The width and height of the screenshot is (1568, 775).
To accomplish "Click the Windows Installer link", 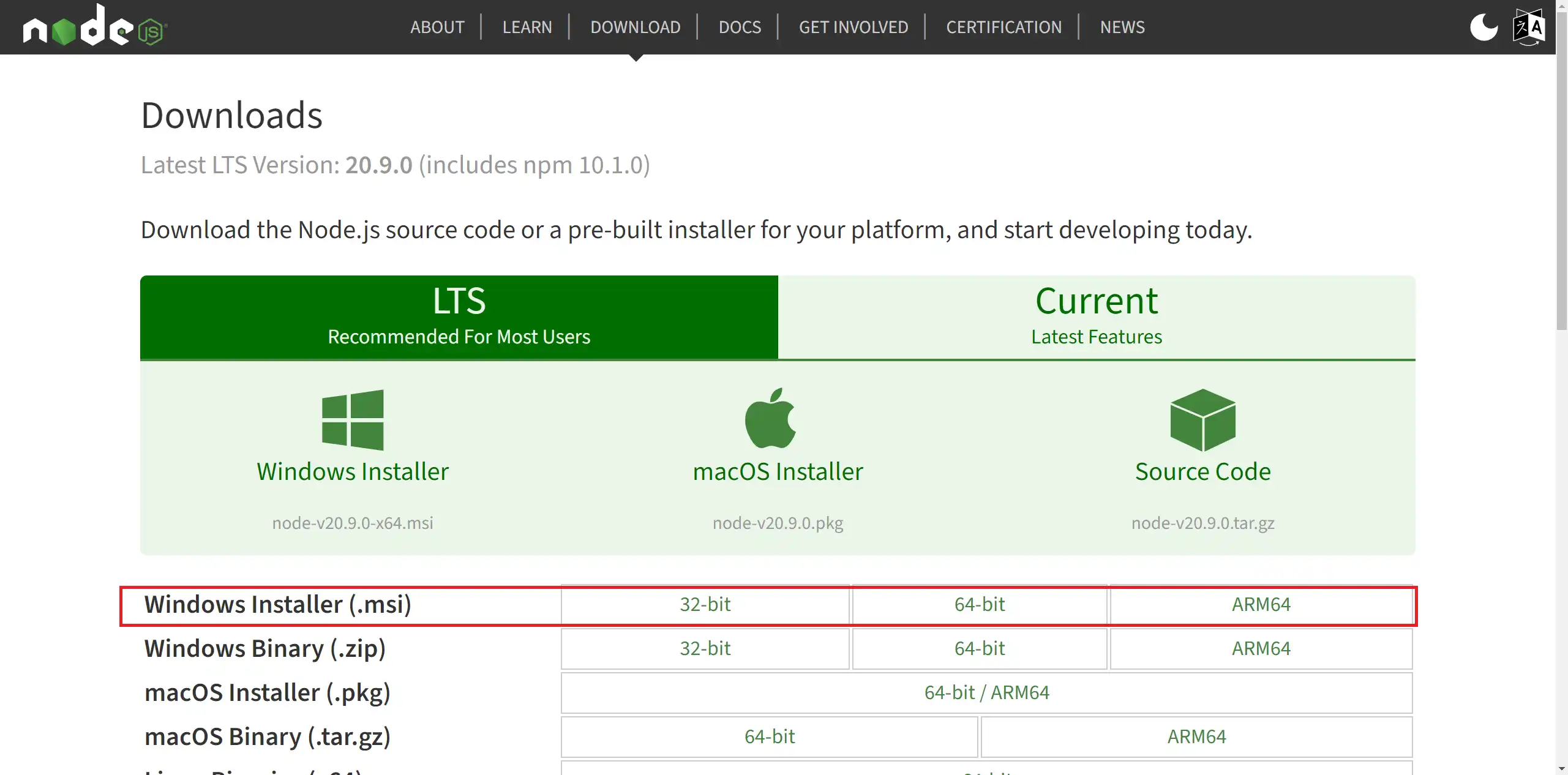I will 353,471.
